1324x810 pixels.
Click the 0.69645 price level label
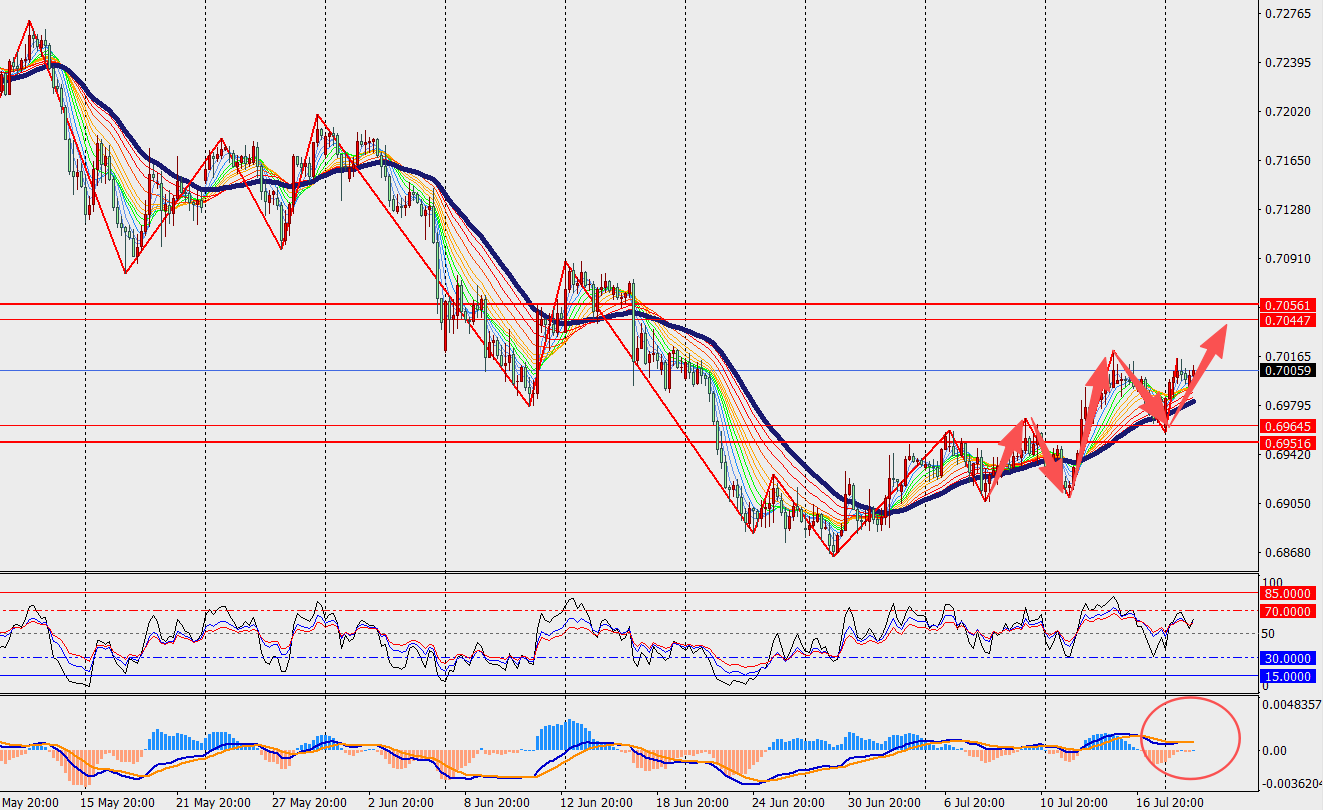[x=1288, y=427]
